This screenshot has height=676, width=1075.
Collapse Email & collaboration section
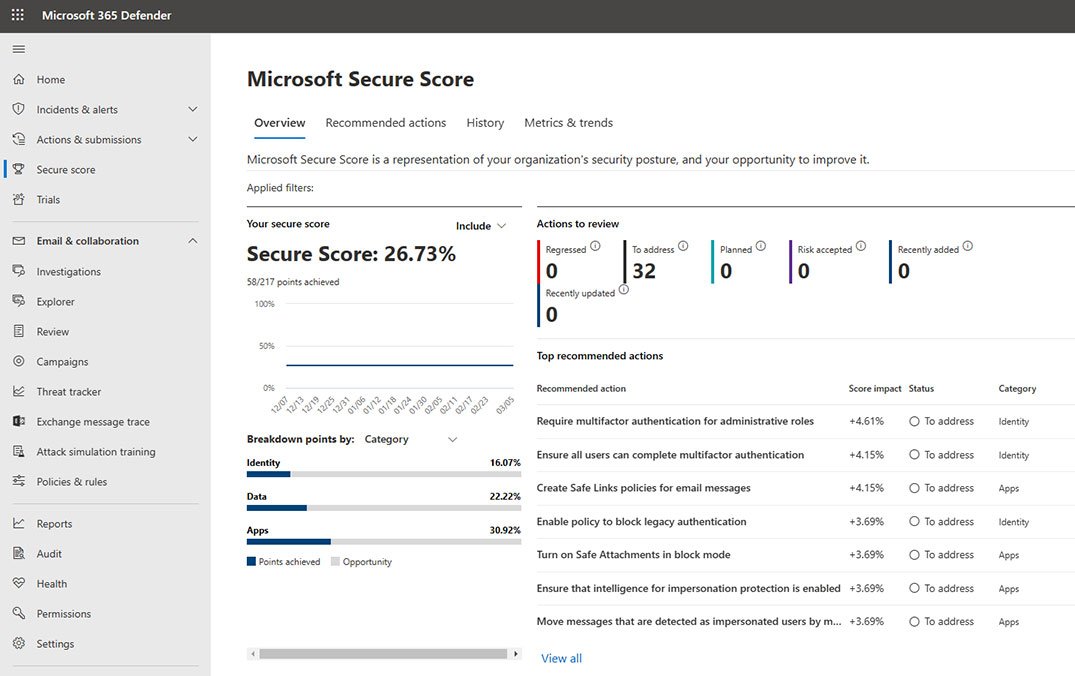193,241
